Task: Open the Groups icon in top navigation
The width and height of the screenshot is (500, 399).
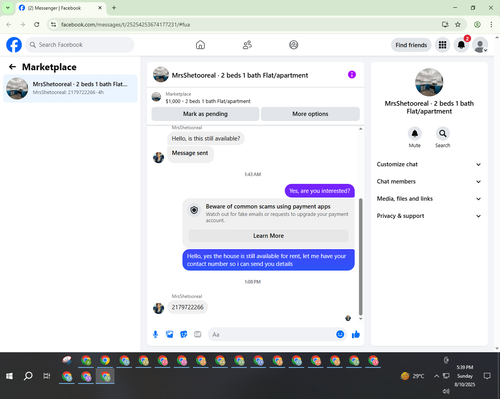Action: point(294,45)
